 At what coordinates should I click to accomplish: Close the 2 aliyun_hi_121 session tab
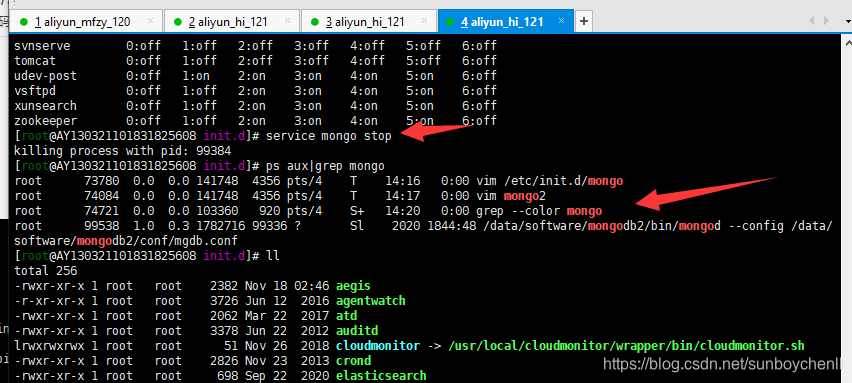pos(288,21)
